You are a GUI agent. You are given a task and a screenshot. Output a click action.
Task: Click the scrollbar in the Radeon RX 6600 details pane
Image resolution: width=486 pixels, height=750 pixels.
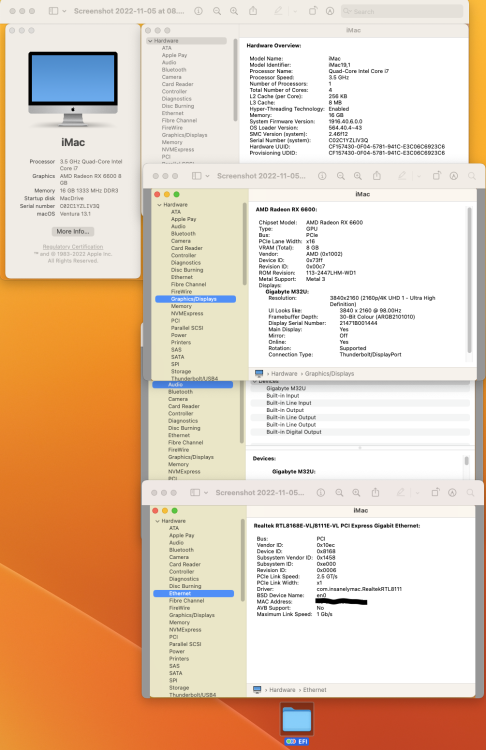(469, 280)
